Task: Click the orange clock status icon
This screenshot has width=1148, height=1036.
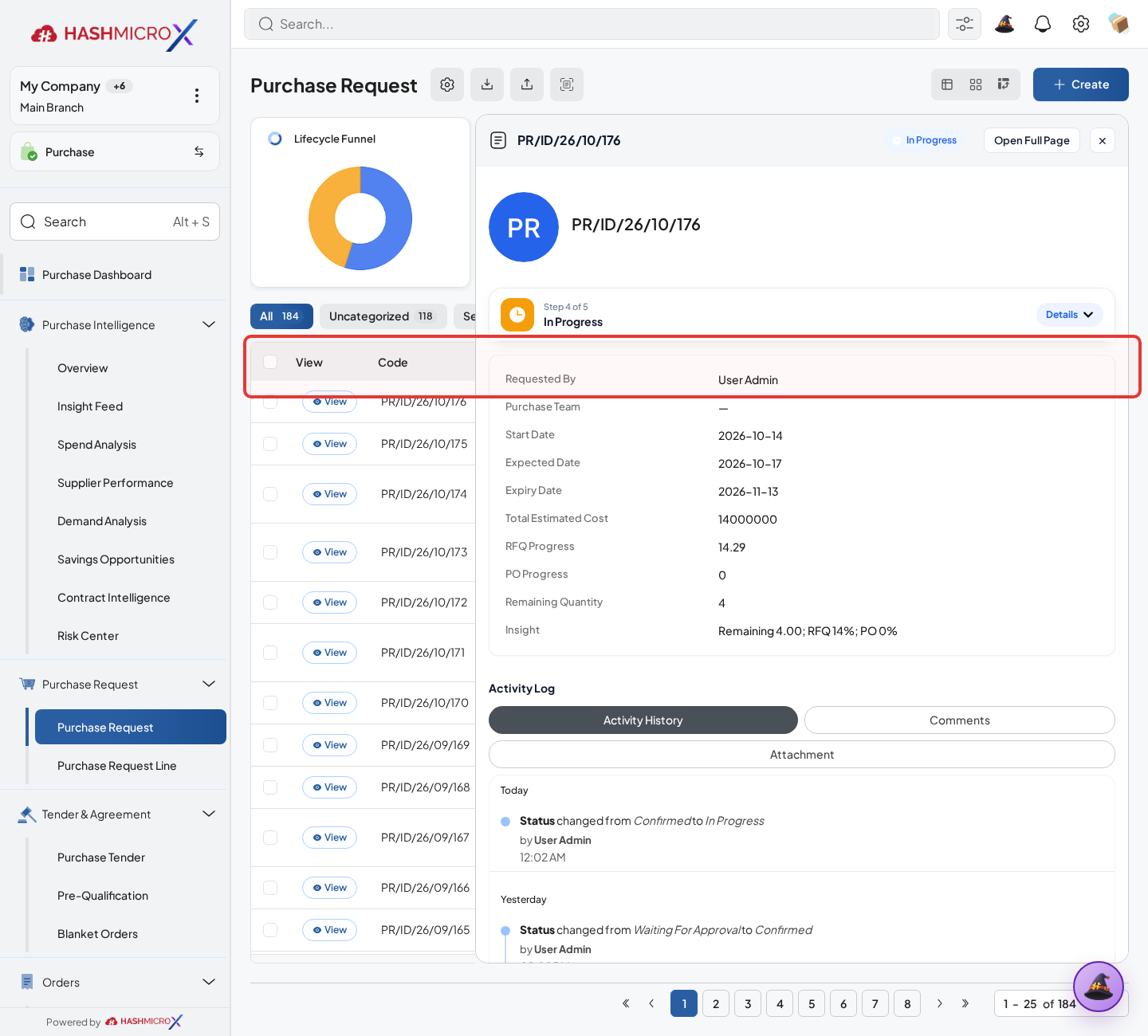Action: point(517,315)
